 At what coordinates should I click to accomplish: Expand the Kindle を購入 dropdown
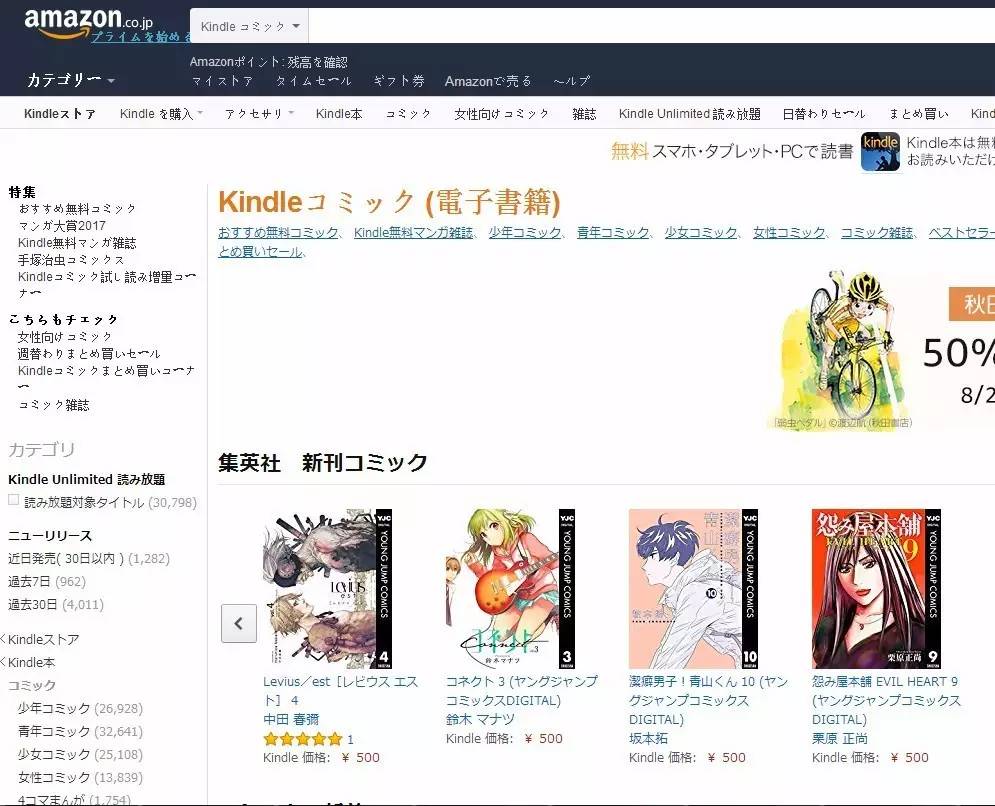161,114
